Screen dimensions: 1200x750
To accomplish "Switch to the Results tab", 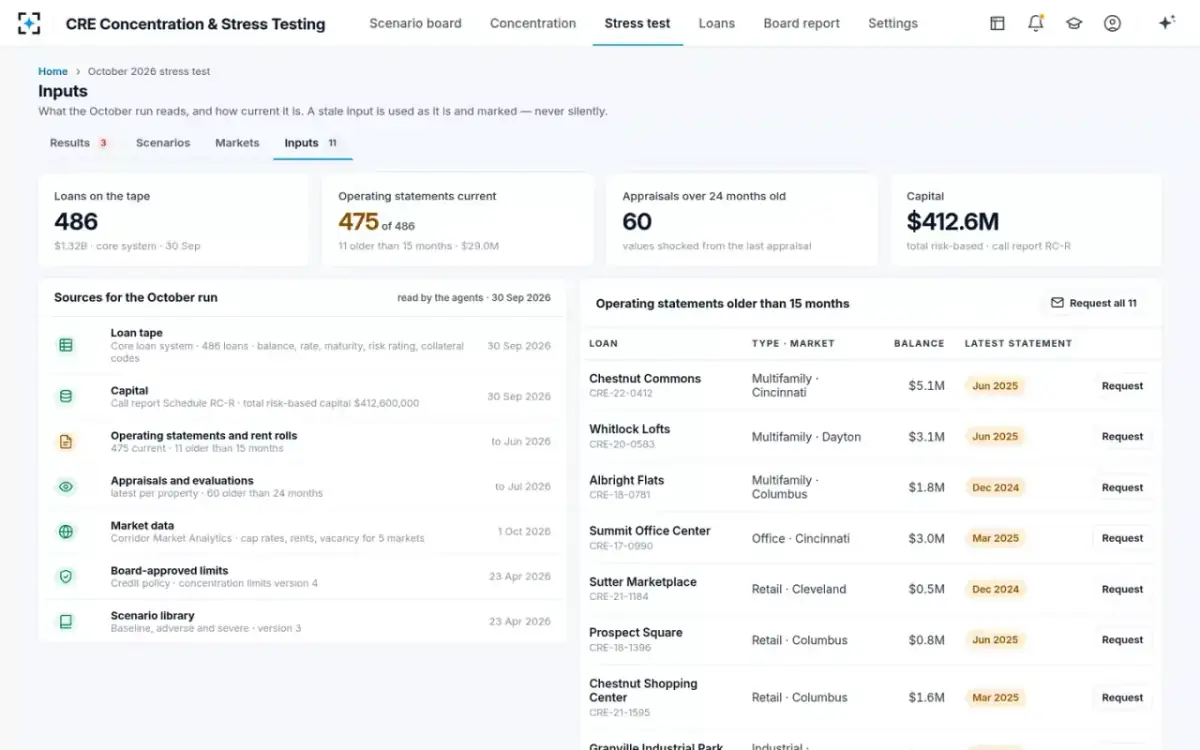I will pyautogui.click(x=80, y=143).
